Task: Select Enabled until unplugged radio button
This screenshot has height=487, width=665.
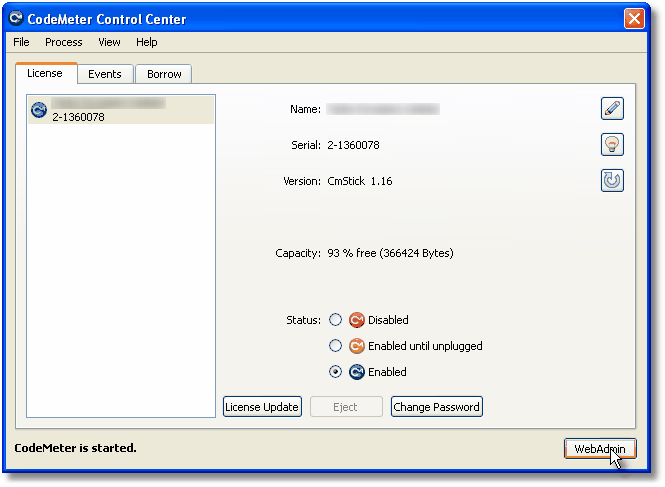Action: point(335,346)
